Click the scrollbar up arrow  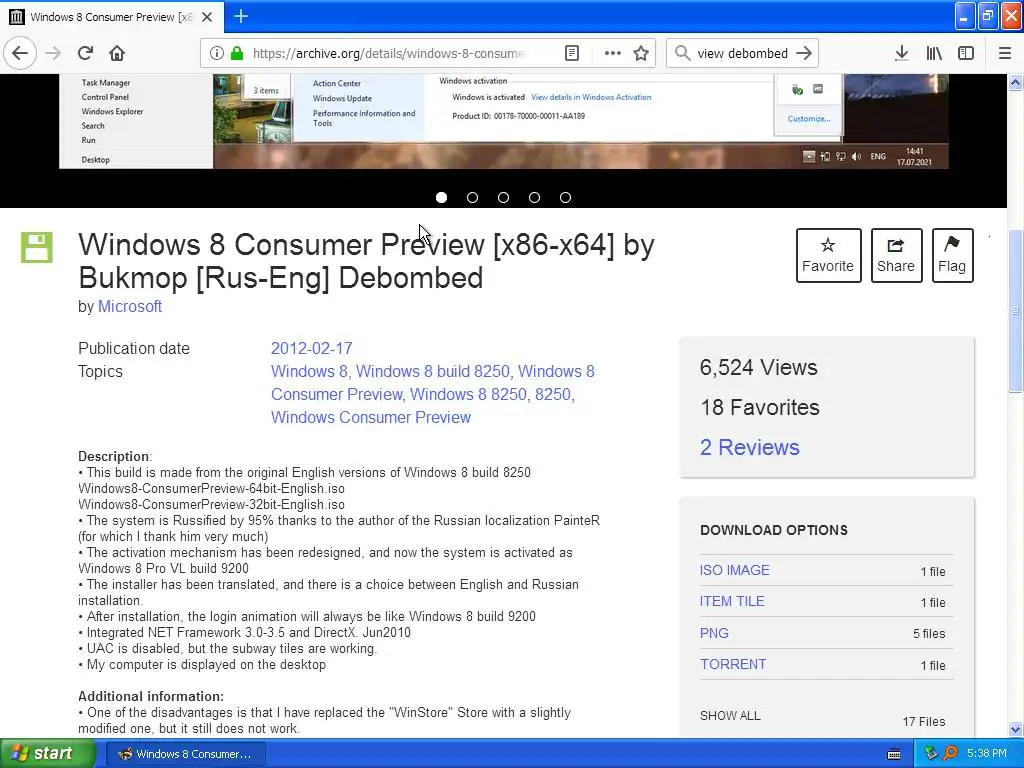pos(1016,82)
